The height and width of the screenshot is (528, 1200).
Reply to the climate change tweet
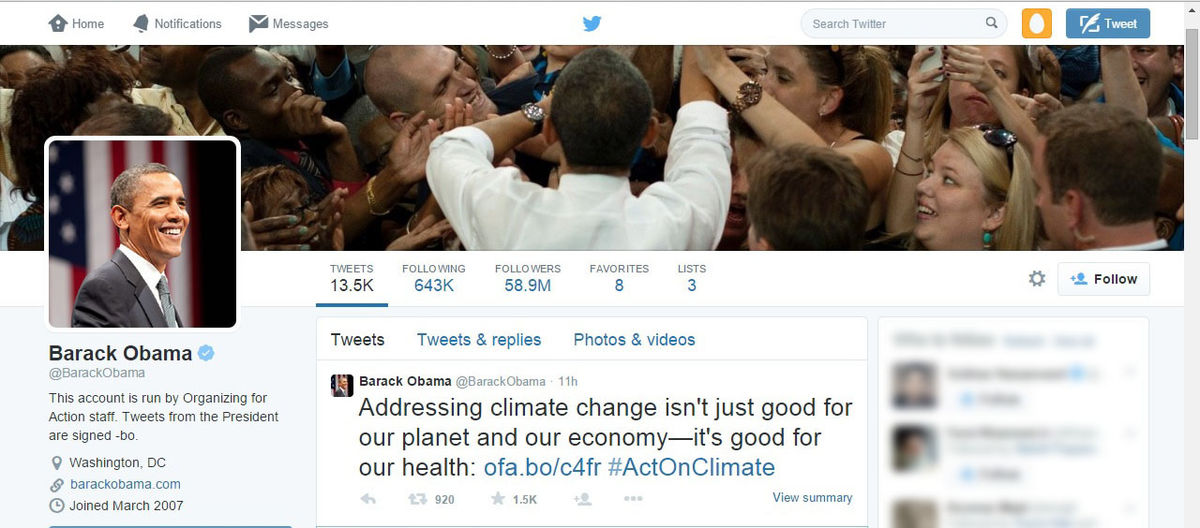[368, 499]
